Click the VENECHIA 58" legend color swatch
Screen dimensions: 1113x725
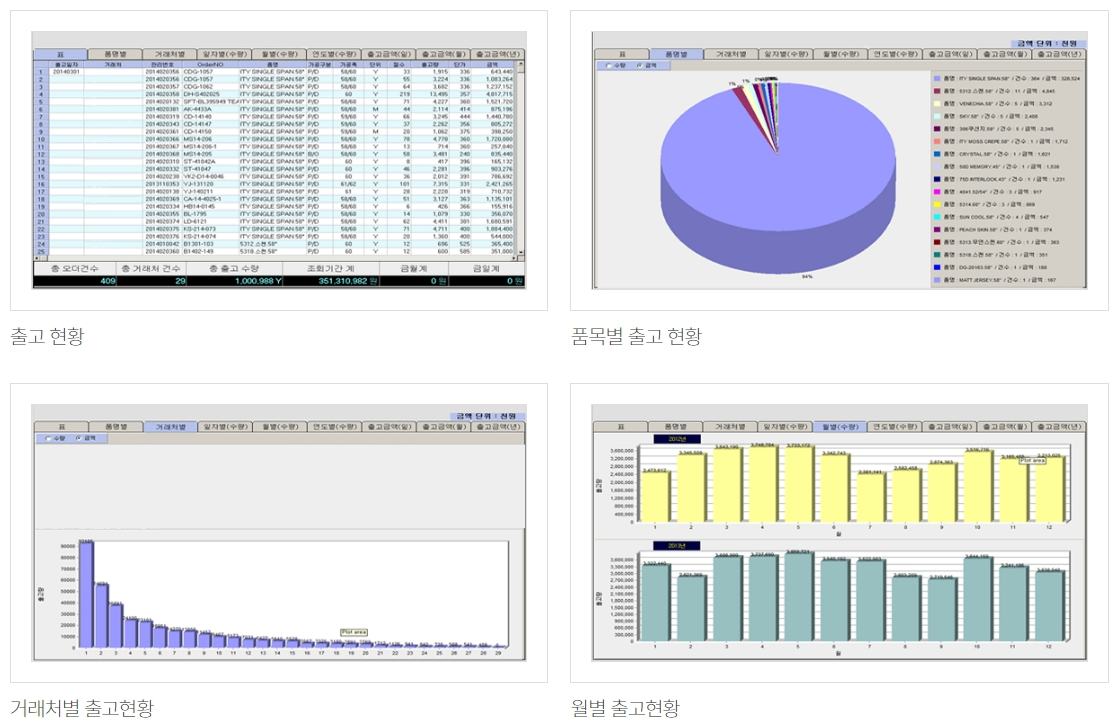click(936, 102)
